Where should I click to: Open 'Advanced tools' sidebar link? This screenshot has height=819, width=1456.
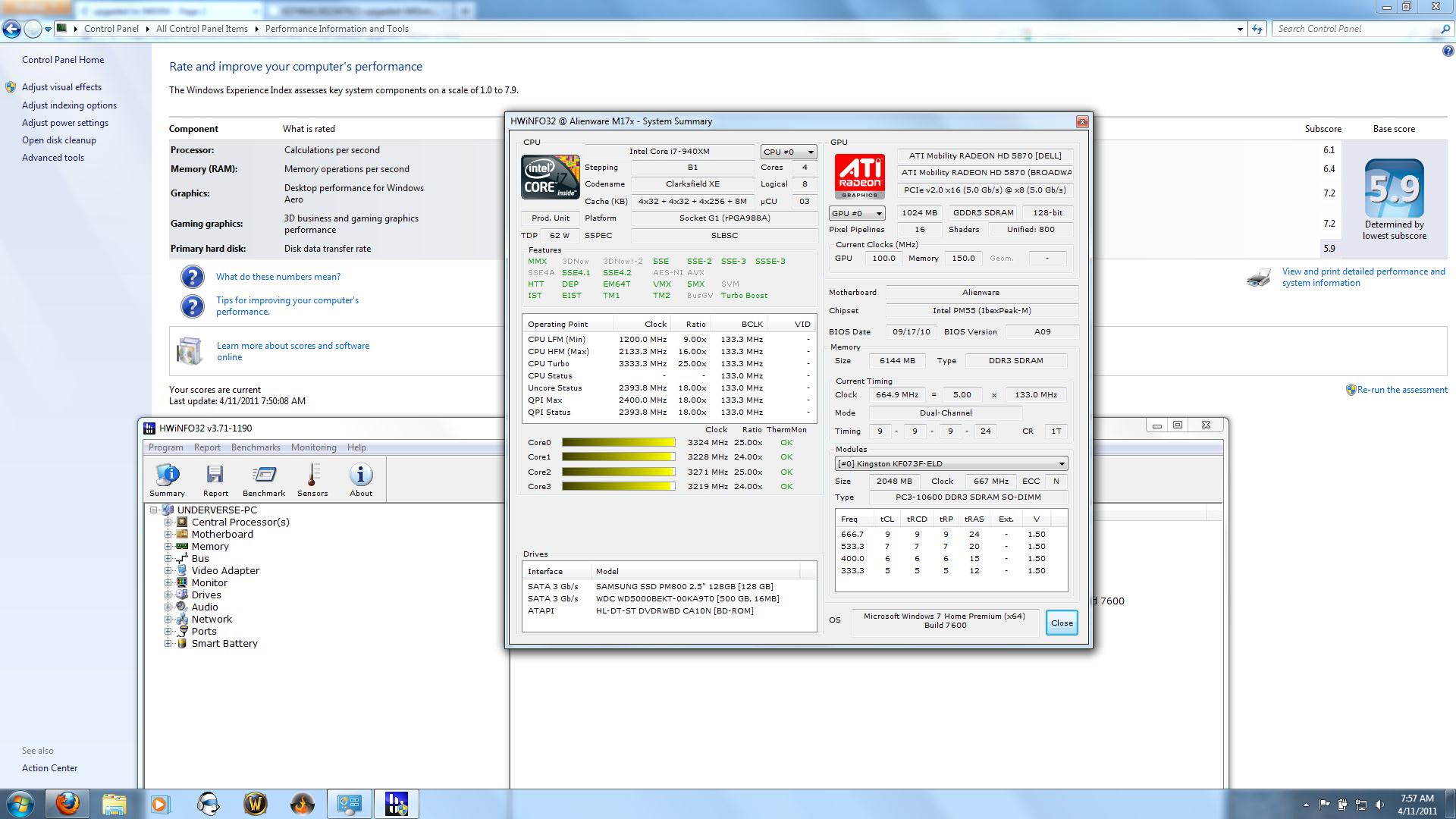pyautogui.click(x=53, y=158)
